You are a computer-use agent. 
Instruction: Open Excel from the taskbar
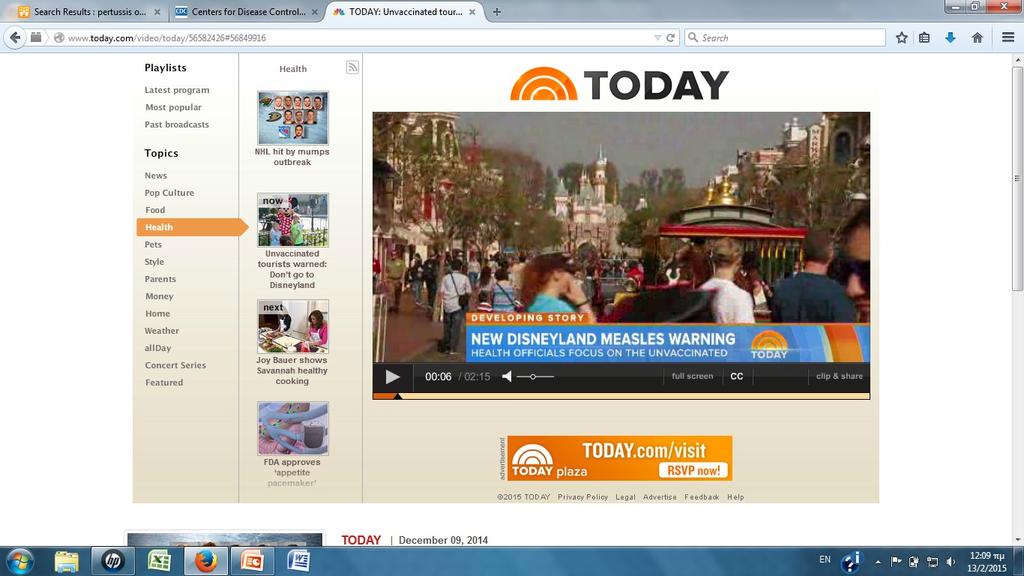click(x=159, y=562)
